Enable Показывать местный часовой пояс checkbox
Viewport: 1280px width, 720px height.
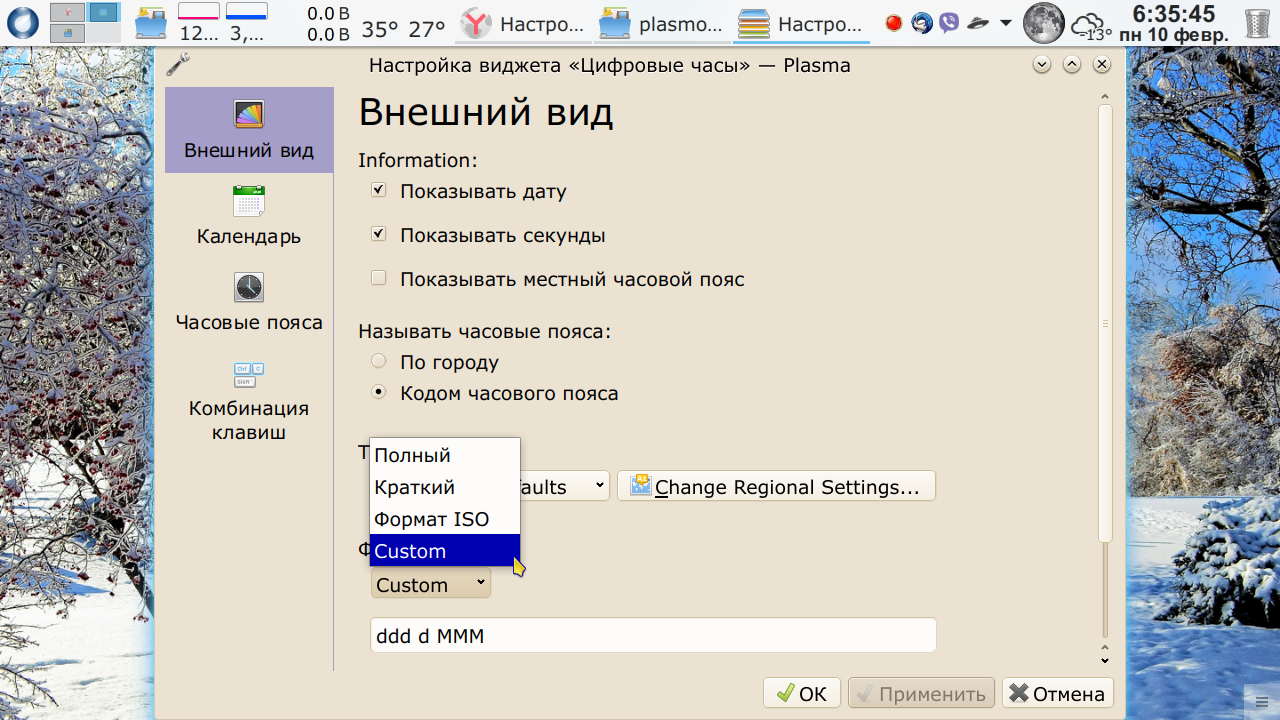tap(378, 279)
